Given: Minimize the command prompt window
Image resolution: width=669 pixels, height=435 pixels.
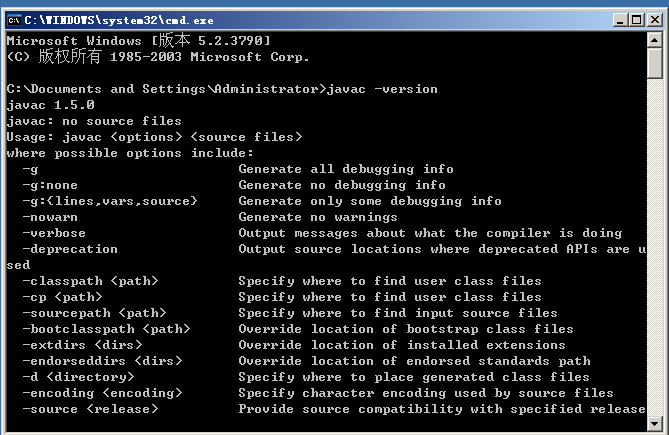Looking at the screenshot, I should [620, 20].
